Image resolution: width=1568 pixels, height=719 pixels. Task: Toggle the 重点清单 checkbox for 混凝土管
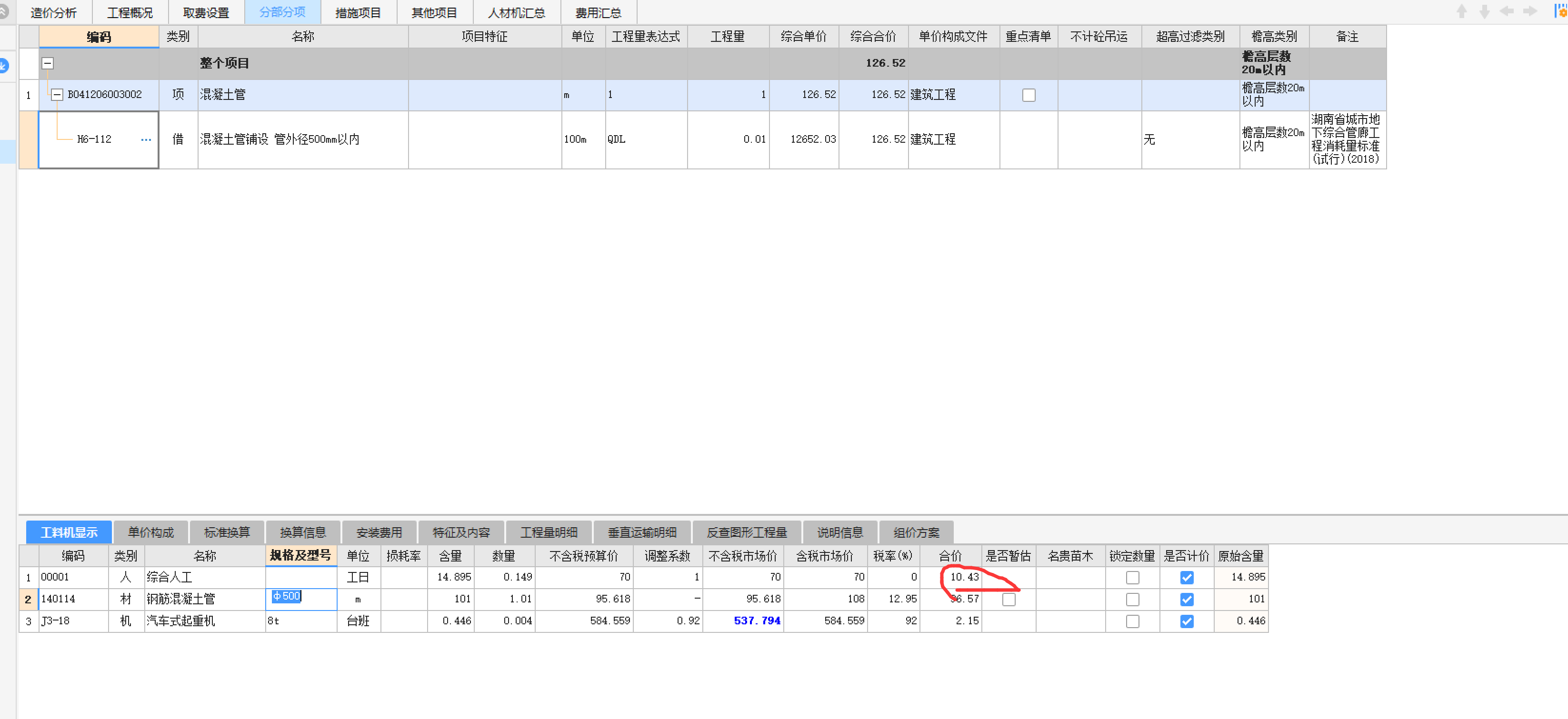pos(1029,95)
